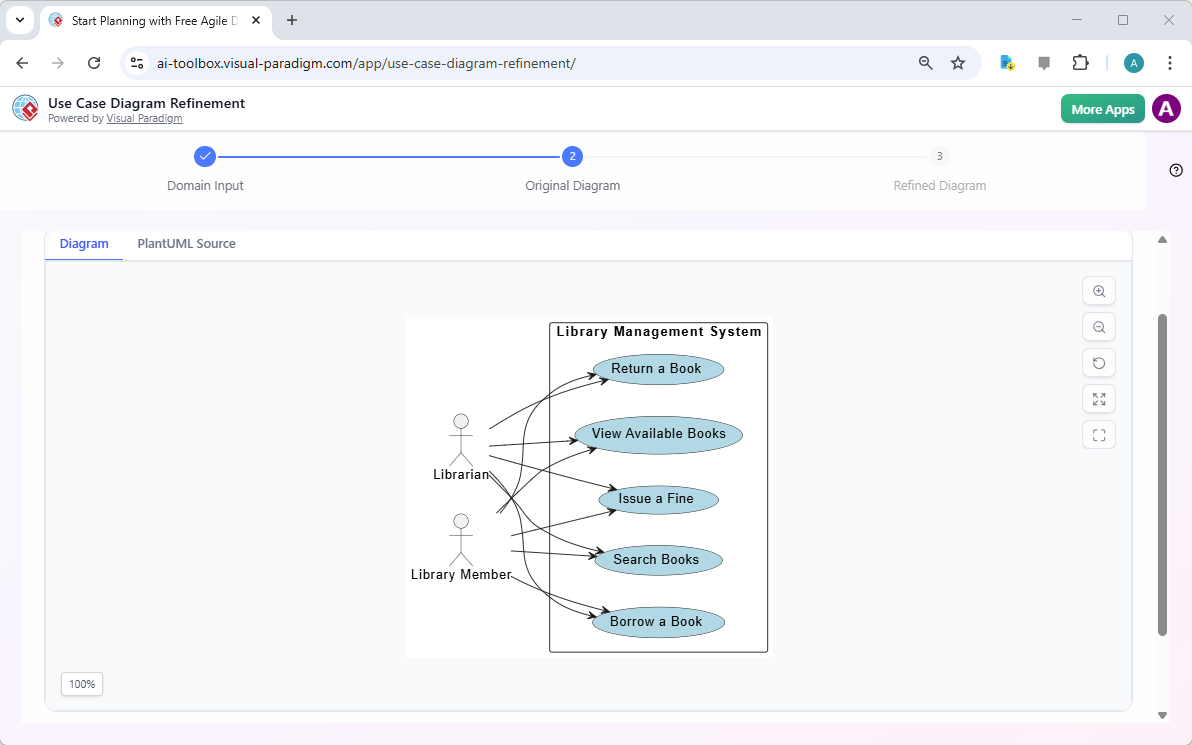The height and width of the screenshot is (745, 1192).
Task: Select the Diagram tab
Action: coord(84,243)
